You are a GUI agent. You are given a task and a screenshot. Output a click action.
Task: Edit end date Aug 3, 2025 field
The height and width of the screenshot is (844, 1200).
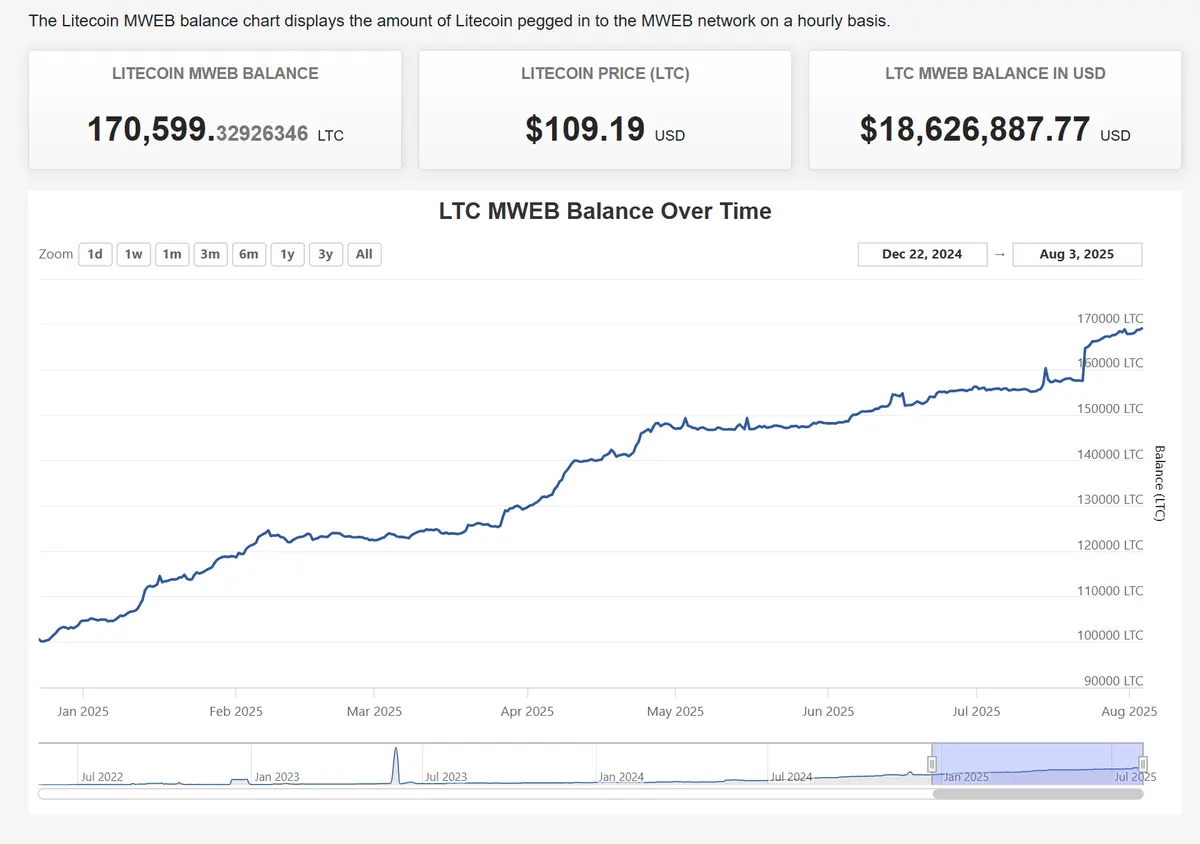click(x=1077, y=254)
